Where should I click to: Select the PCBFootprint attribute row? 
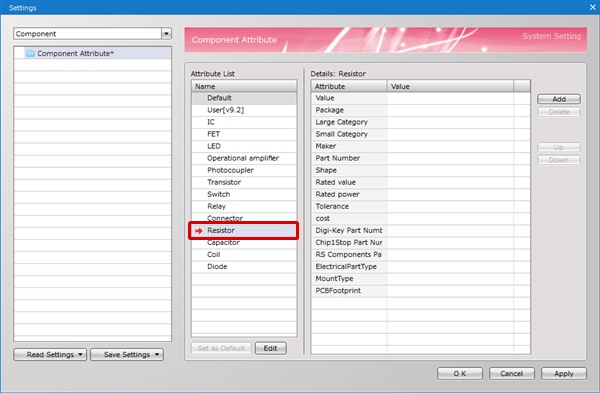coord(421,291)
